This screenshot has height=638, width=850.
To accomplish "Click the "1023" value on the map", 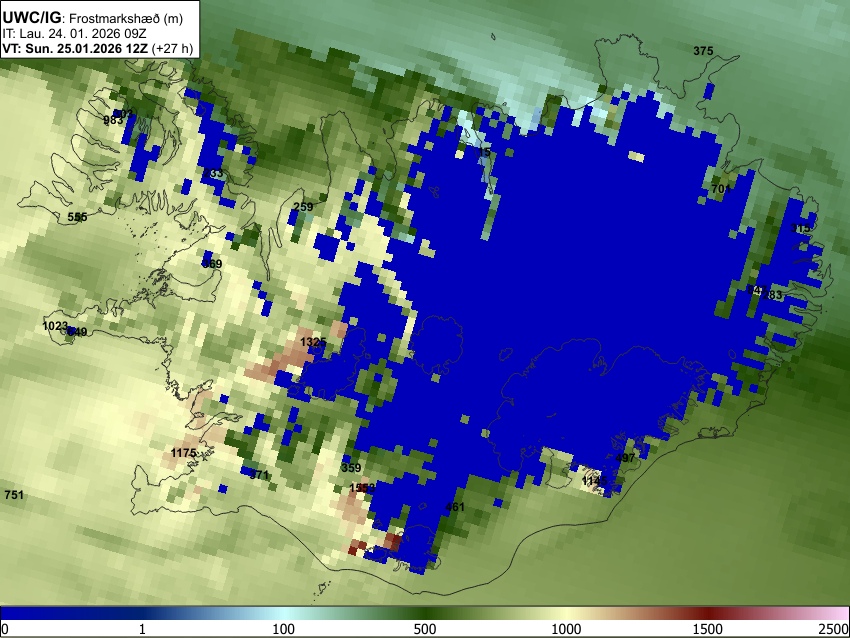I will (55, 326).
